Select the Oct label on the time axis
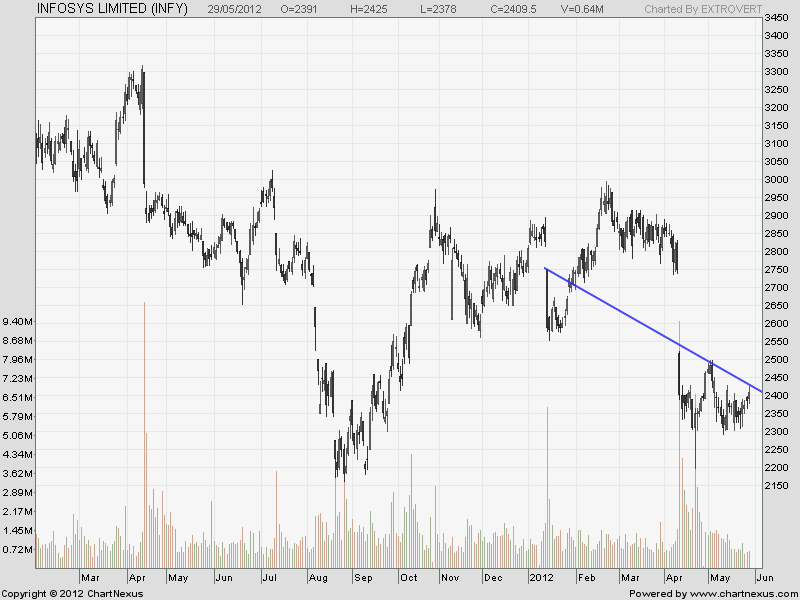This screenshot has width=800, height=600. [409, 578]
